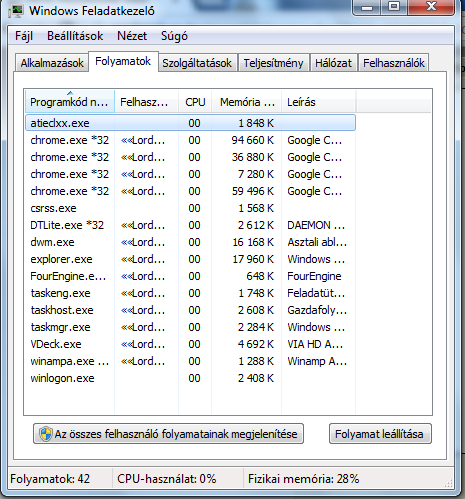Select the Folyamatok tab
Image resolution: width=465 pixels, height=499 pixels.
click(123, 61)
